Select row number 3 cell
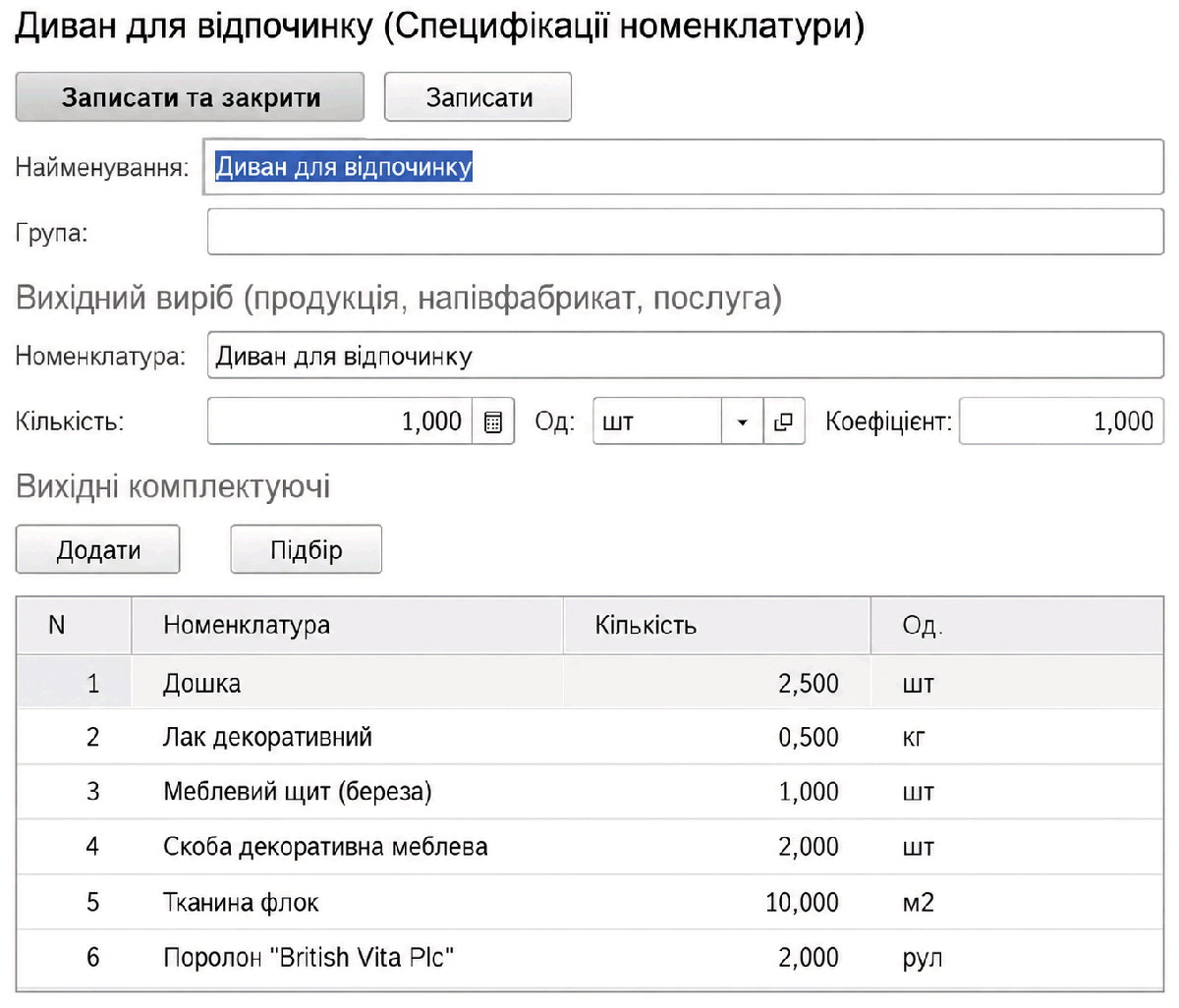 pyautogui.click(x=74, y=792)
